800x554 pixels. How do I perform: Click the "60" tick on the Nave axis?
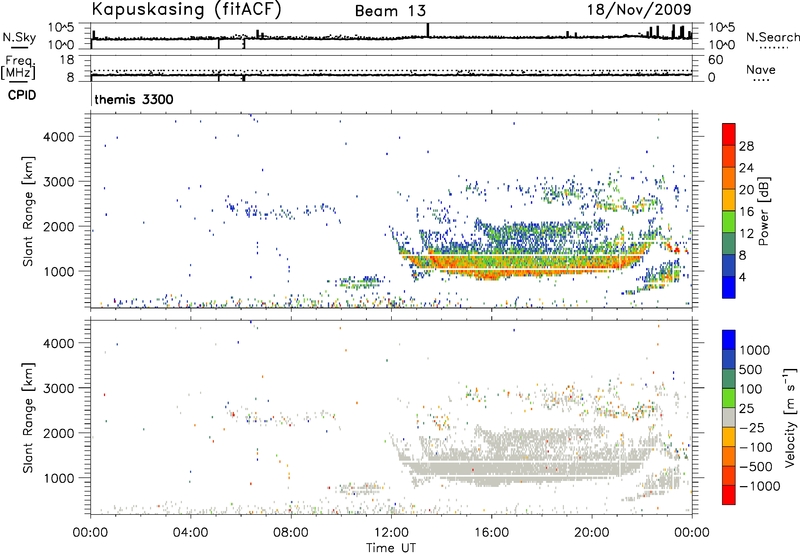click(715, 60)
